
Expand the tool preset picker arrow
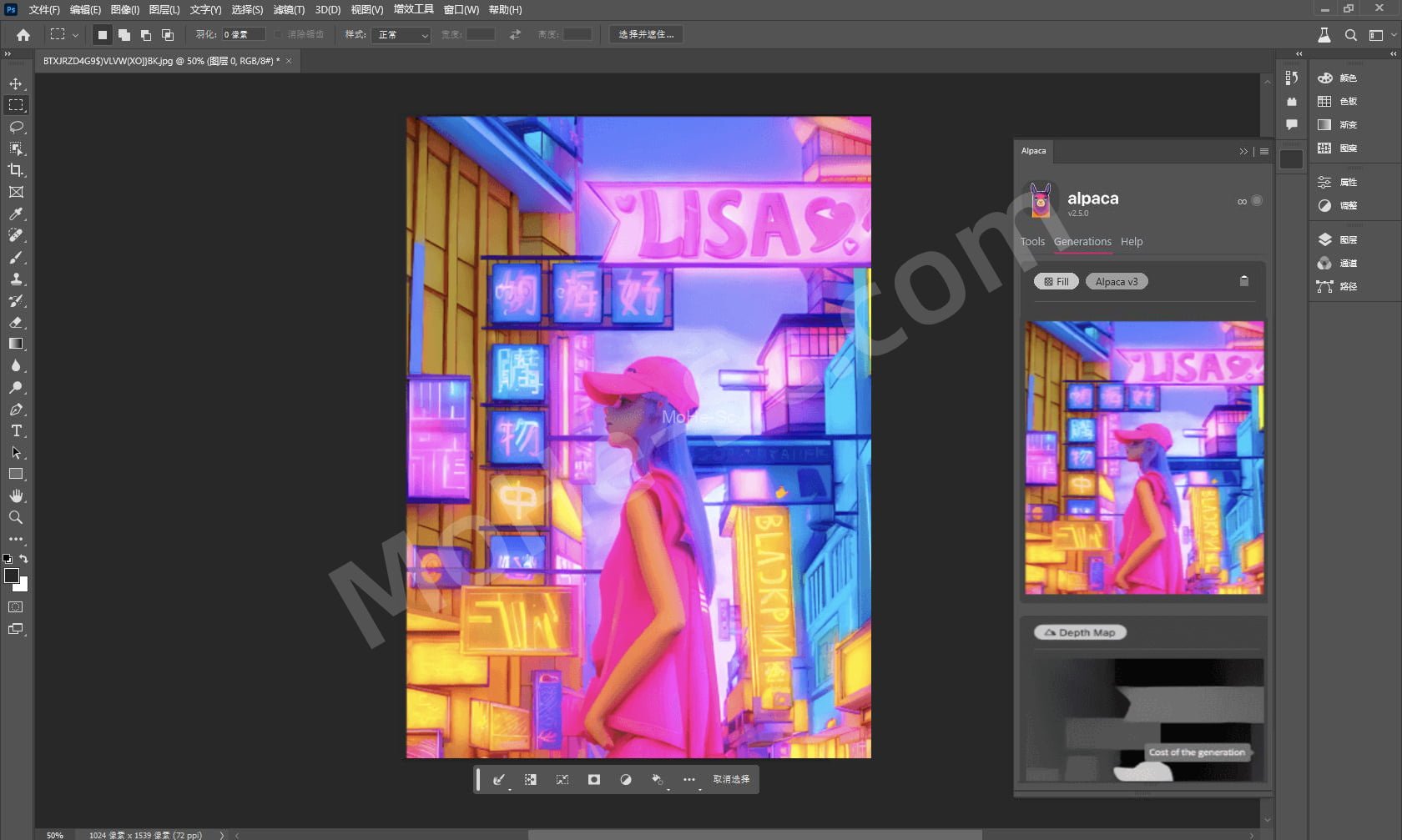point(76,35)
